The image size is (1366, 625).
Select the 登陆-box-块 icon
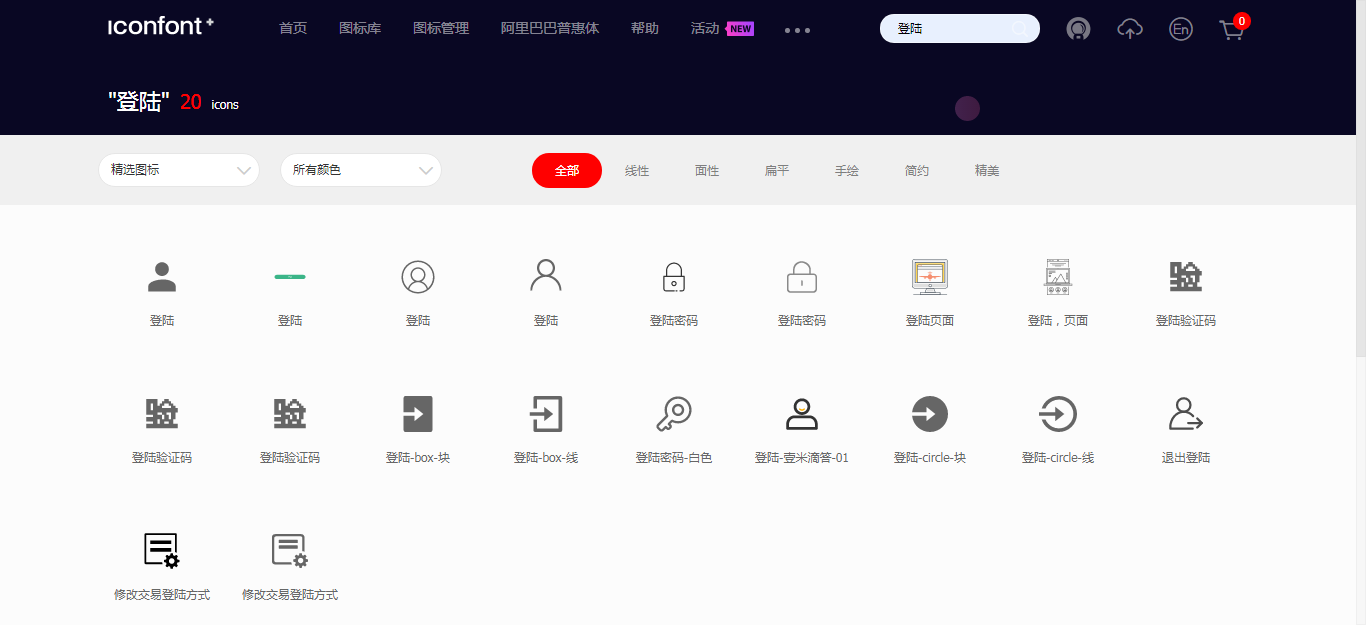(418, 413)
